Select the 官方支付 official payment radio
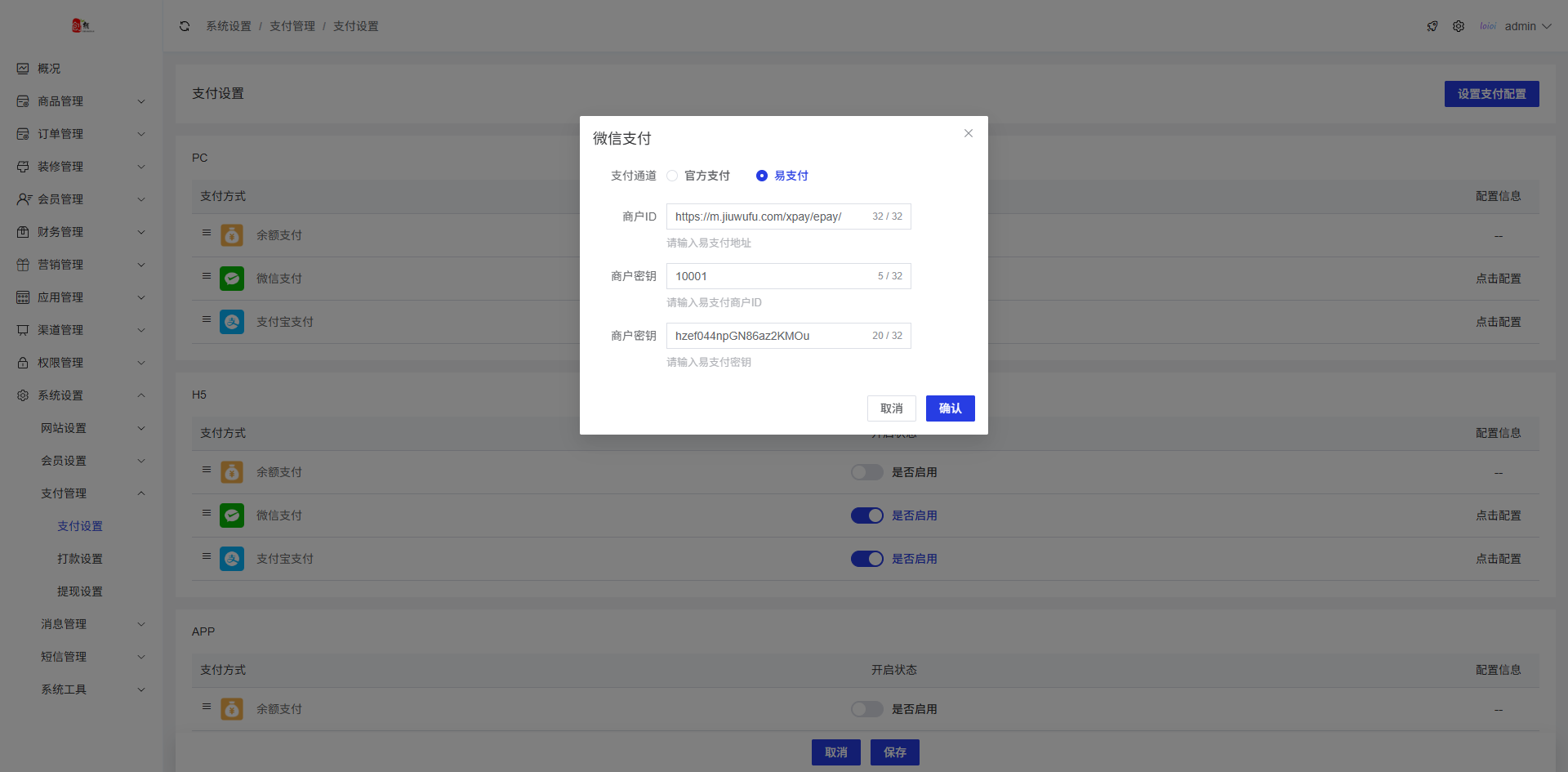 point(671,176)
